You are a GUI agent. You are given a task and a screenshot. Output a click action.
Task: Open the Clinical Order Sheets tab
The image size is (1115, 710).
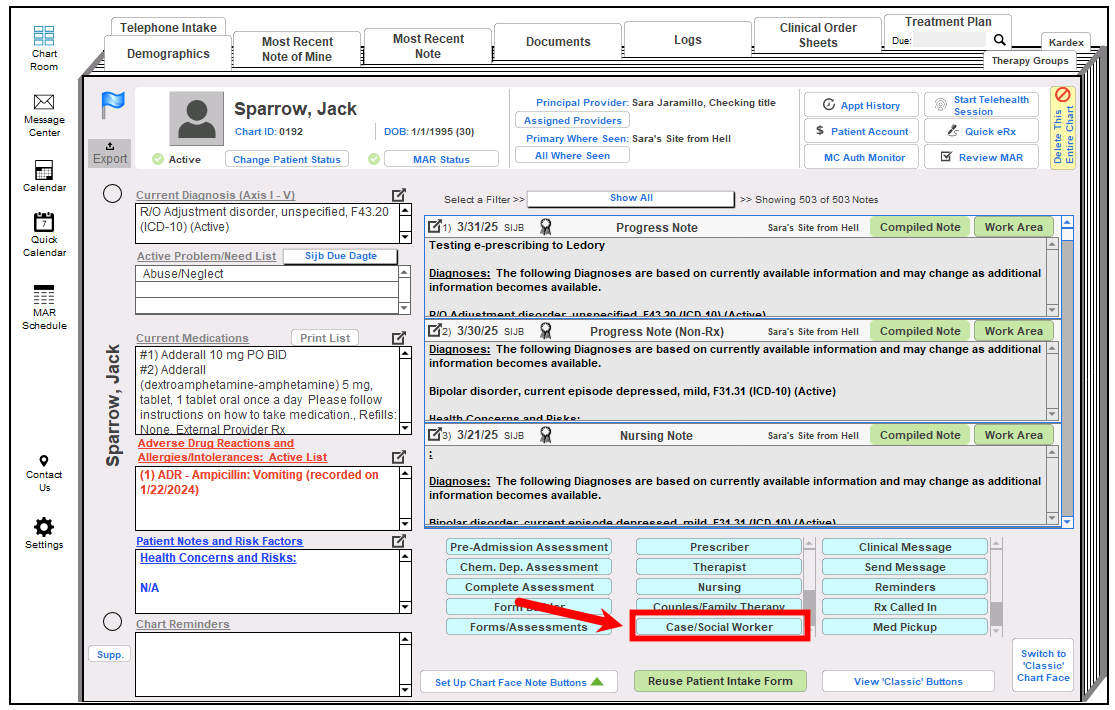[817, 36]
